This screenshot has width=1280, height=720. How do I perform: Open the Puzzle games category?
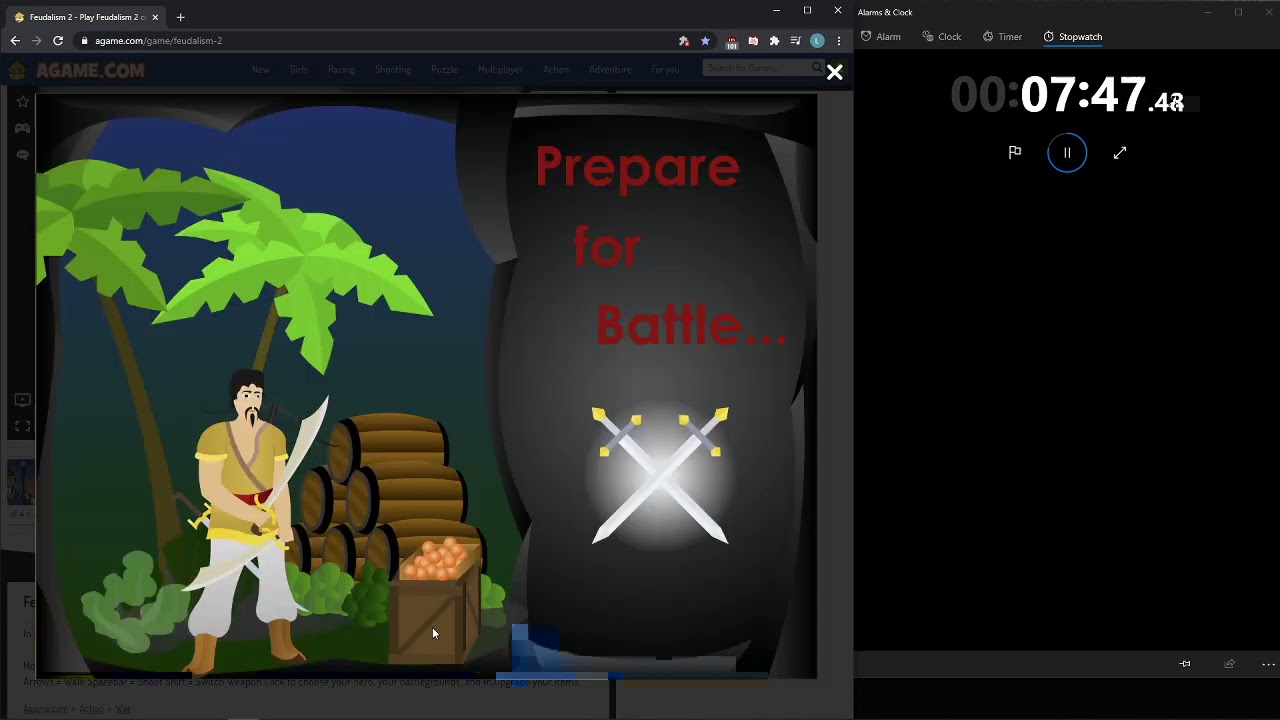coord(444,69)
